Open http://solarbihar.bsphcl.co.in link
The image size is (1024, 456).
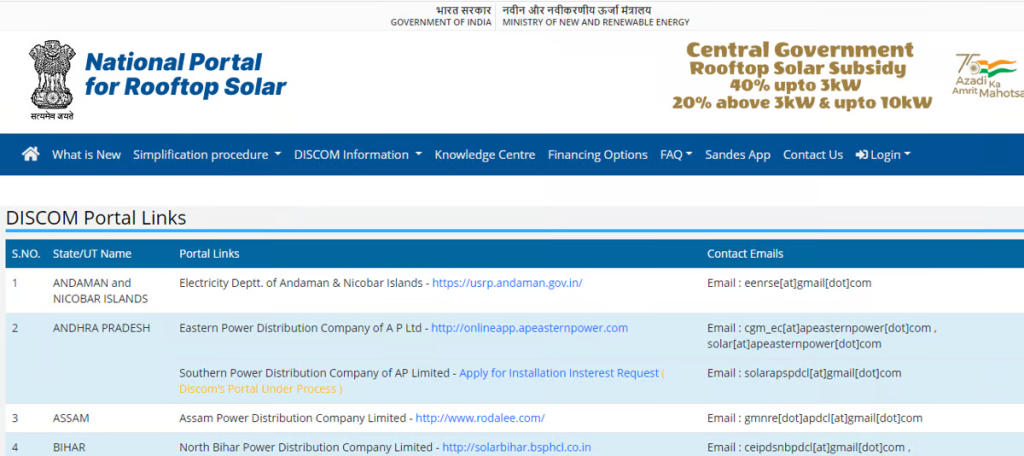(517, 448)
